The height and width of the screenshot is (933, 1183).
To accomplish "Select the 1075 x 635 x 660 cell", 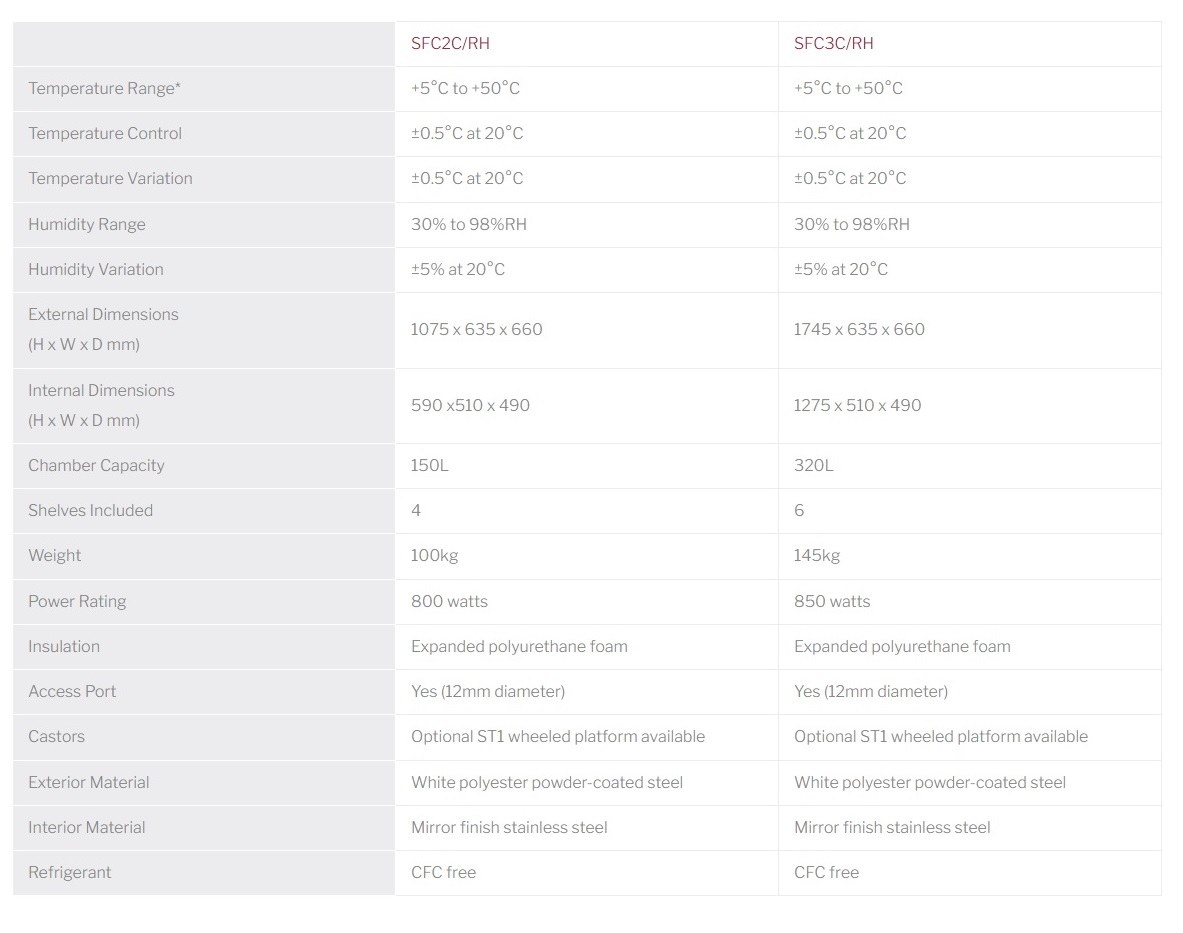I will point(477,329).
